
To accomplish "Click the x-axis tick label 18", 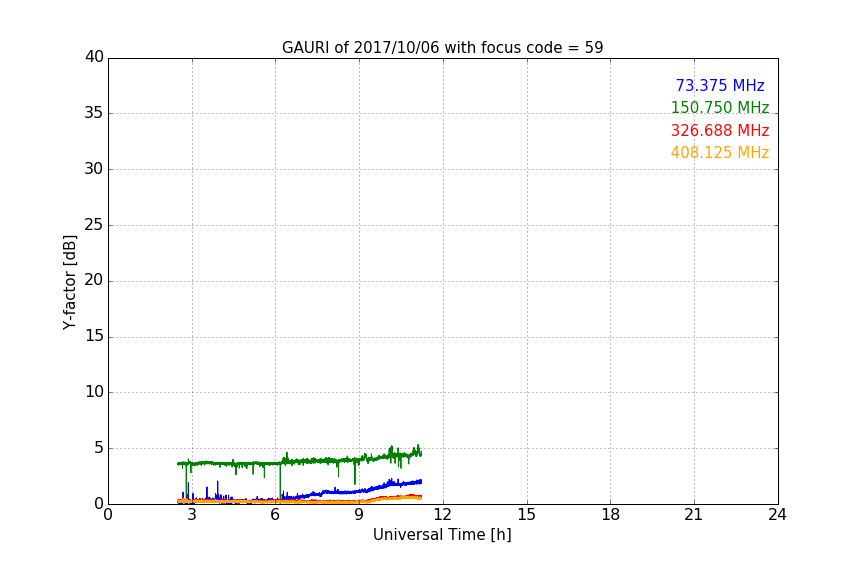I will point(611,515).
